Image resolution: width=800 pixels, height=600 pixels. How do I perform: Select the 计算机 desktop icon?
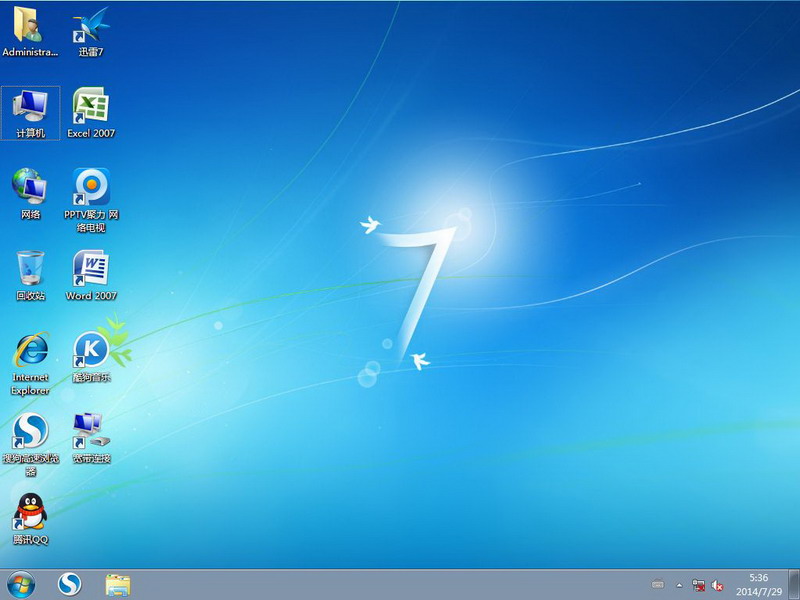(x=30, y=113)
